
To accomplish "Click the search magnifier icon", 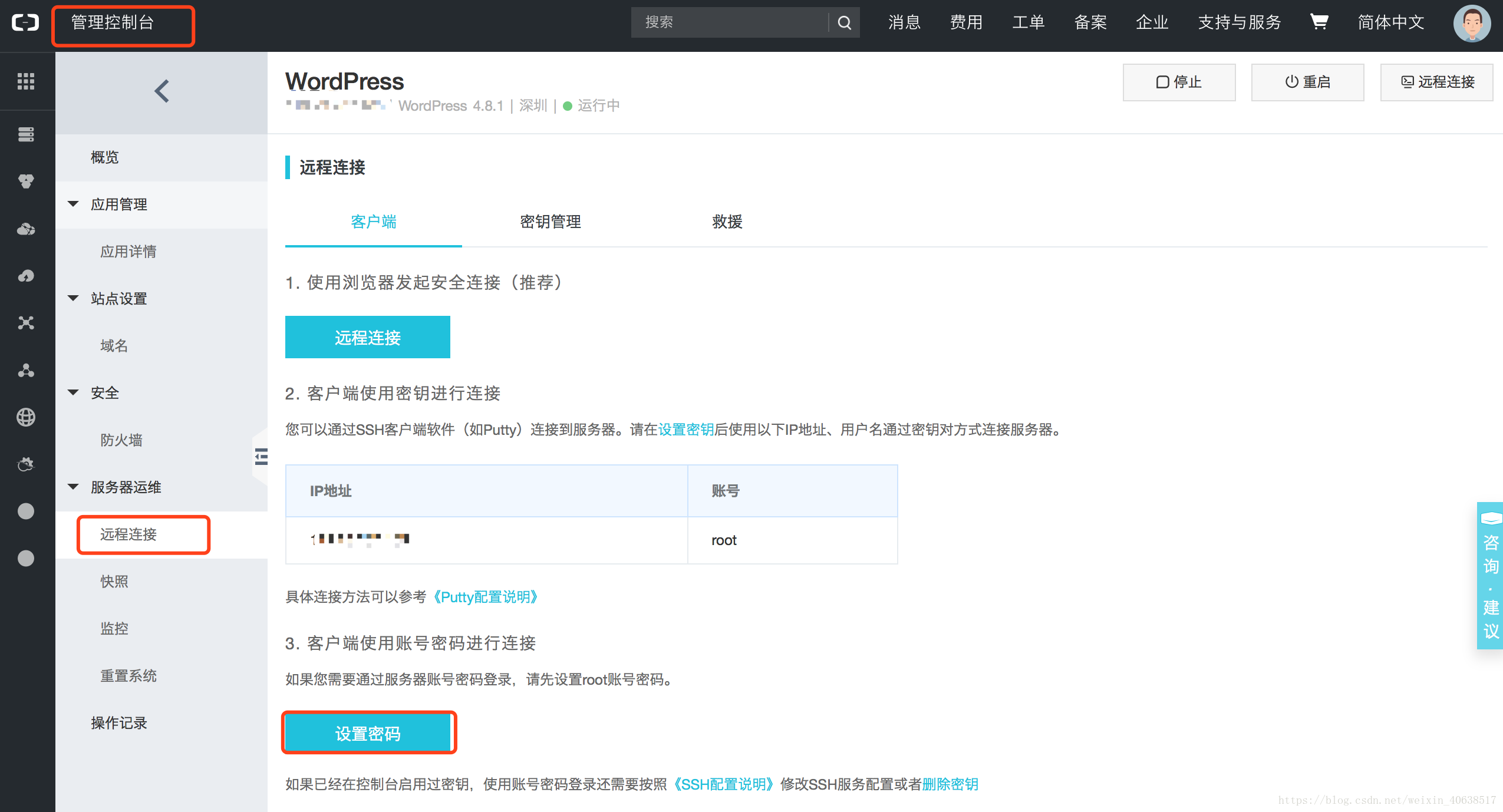I will tap(845, 23).
